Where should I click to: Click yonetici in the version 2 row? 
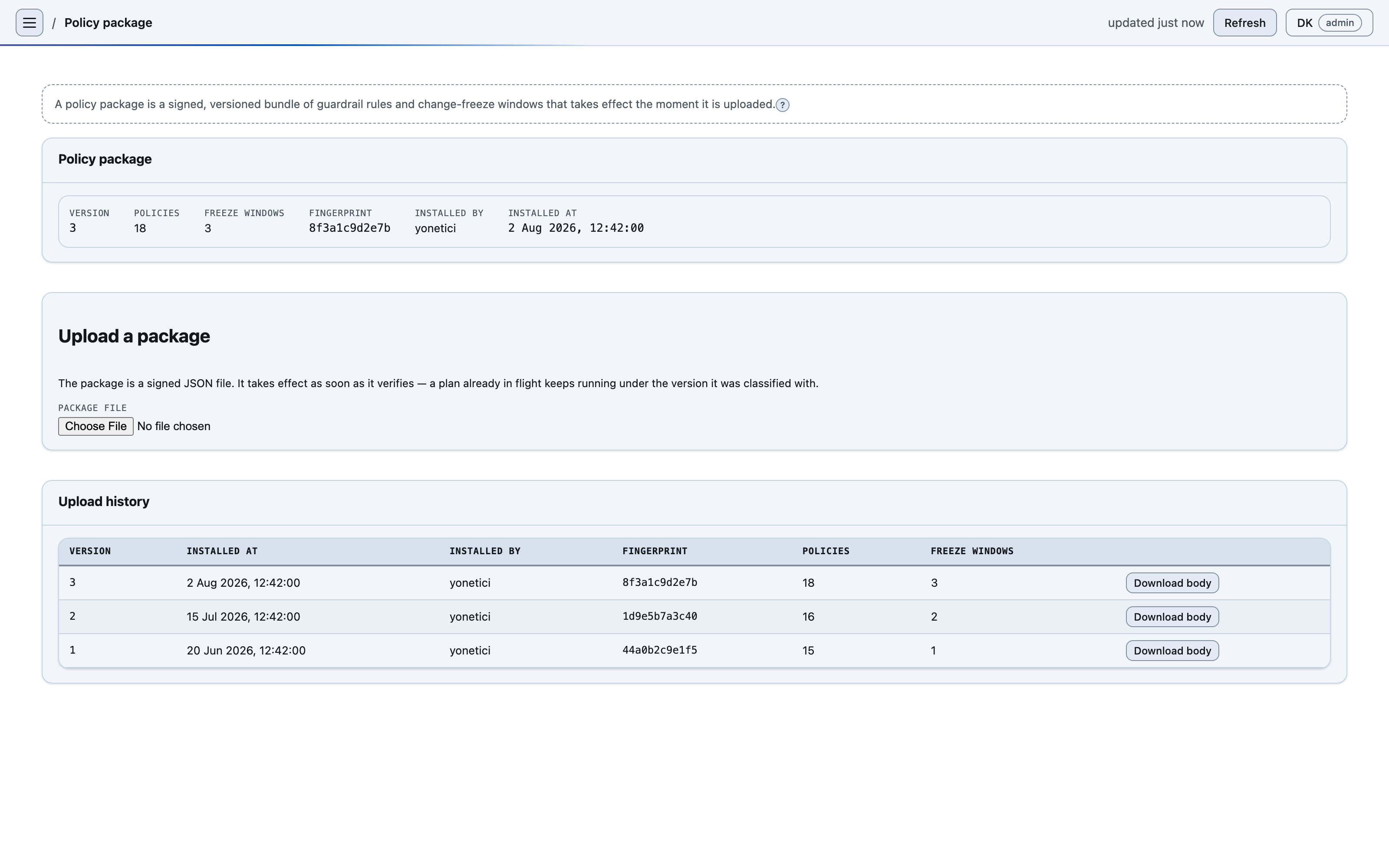[470, 617]
